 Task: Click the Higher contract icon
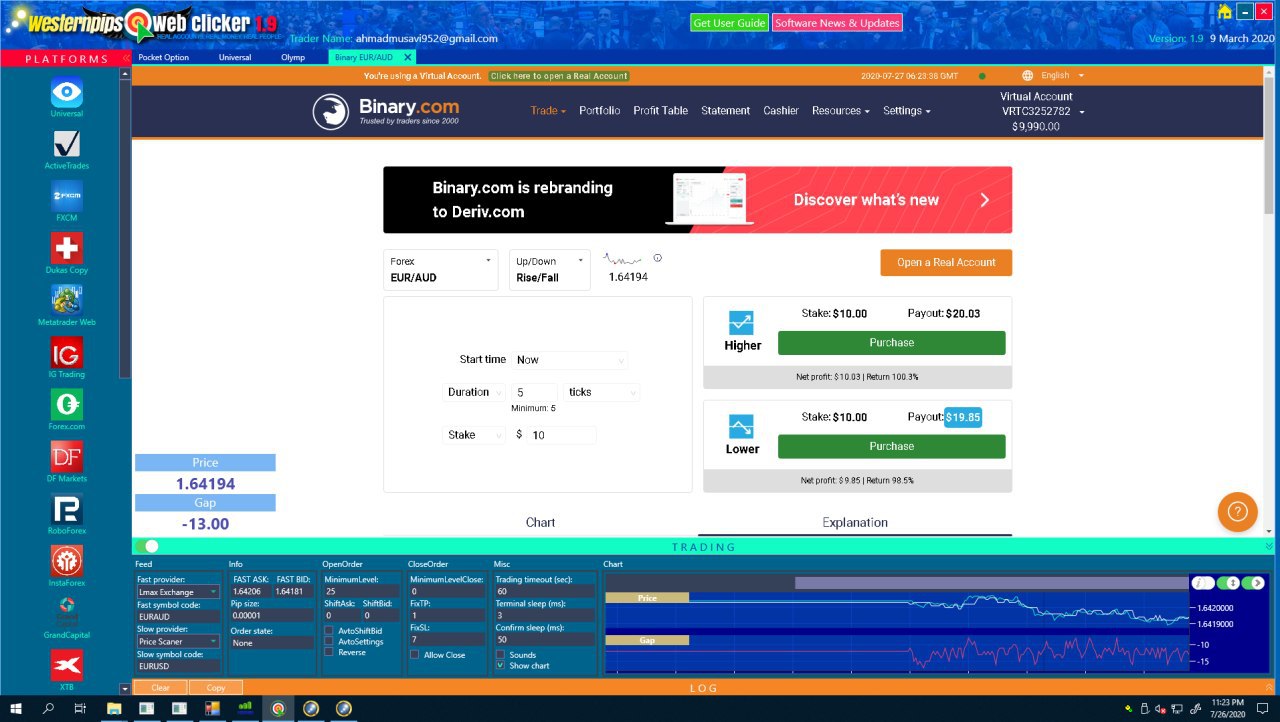click(741, 323)
